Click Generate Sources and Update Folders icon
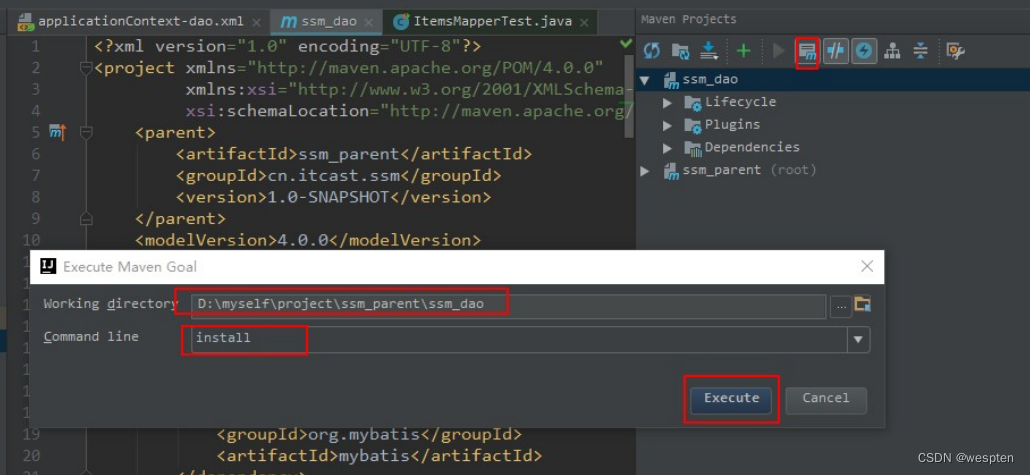The image size is (1030, 475). 681,51
